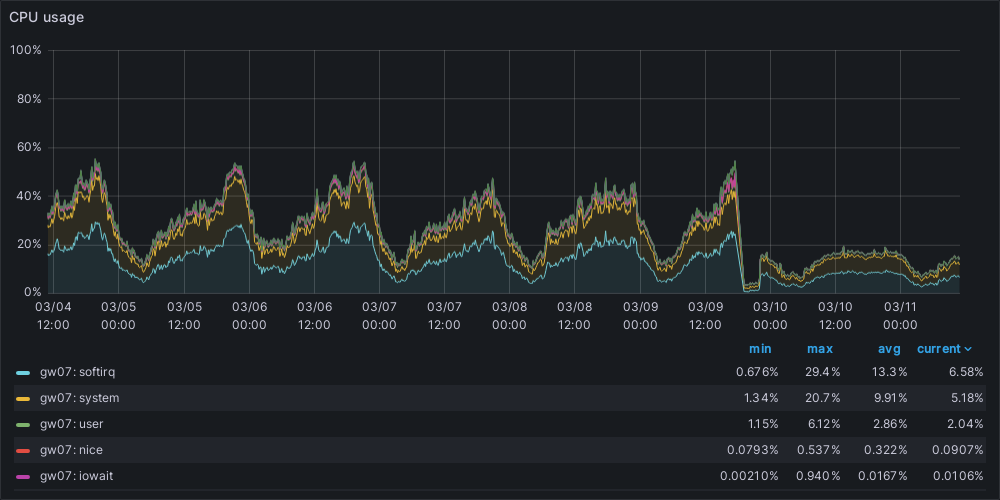Sort legend by current column header
The image size is (1000, 500).
[x=938, y=349]
